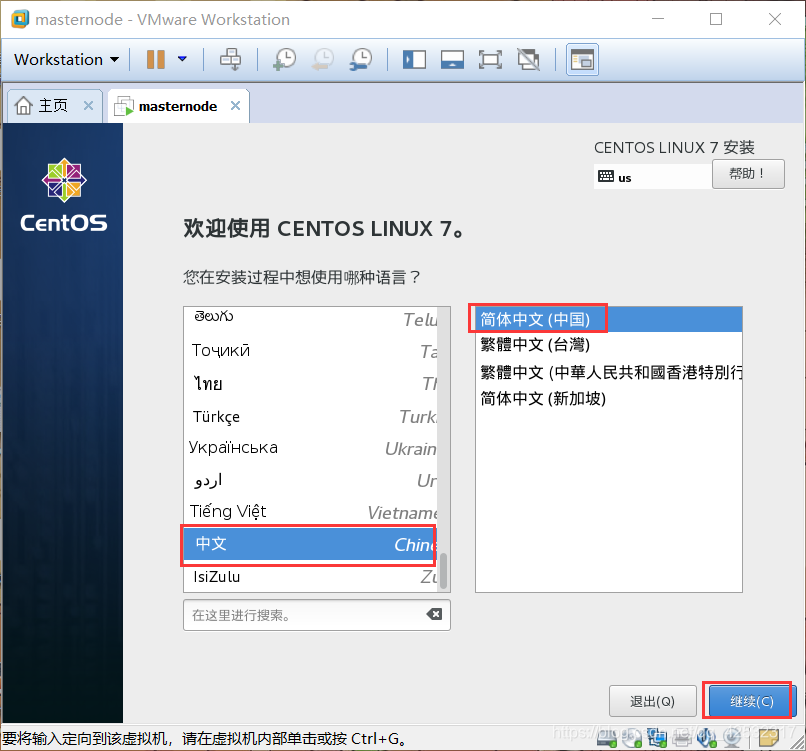Click Send Ctrl+Alt+Del toolbar icon
The width and height of the screenshot is (806, 751).
(x=230, y=59)
